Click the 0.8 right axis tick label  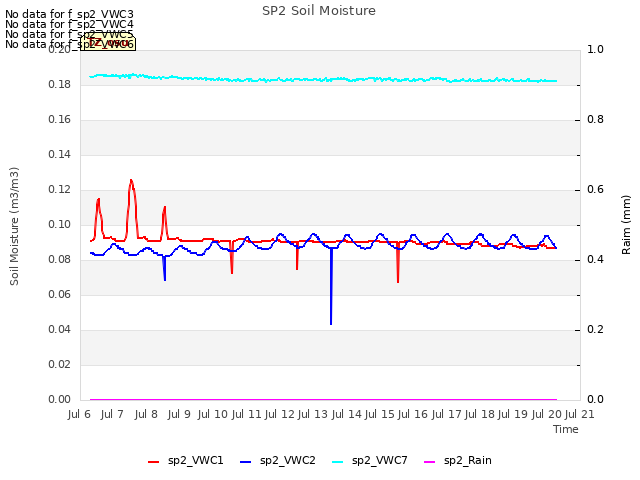(595, 120)
